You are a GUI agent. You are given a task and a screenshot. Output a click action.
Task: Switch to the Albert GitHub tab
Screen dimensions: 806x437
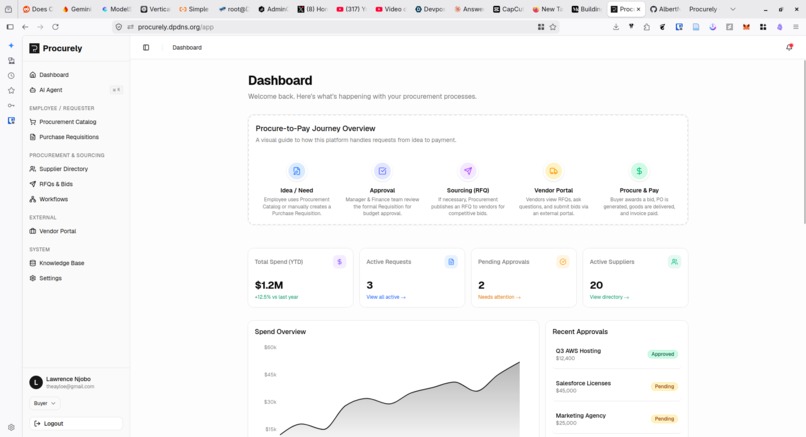(x=664, y=9)
